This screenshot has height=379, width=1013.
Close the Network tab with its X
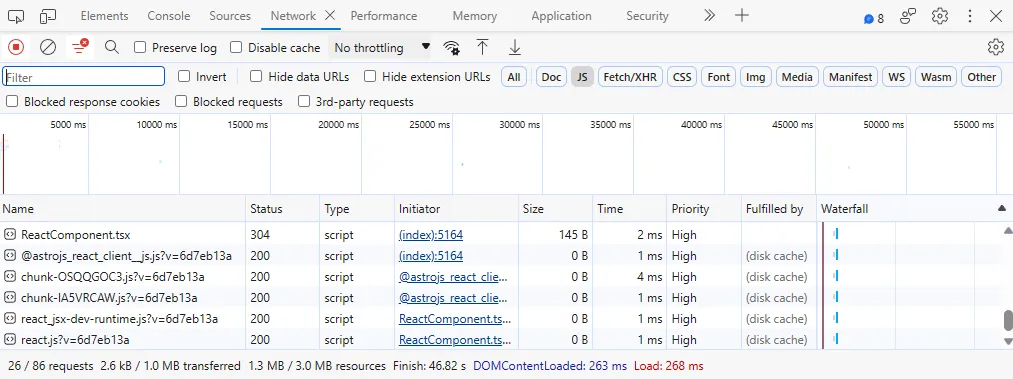coord(330,15)
